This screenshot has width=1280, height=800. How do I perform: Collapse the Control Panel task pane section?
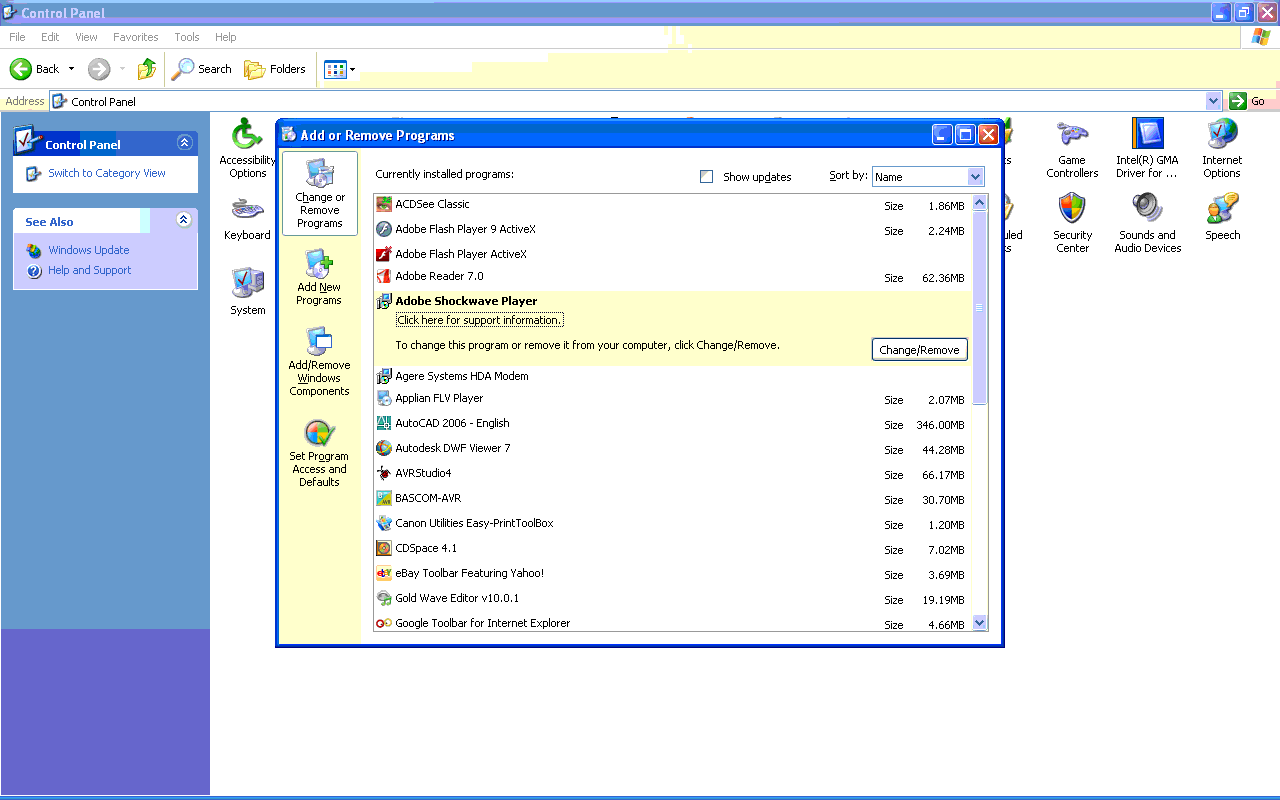[184, 143]
